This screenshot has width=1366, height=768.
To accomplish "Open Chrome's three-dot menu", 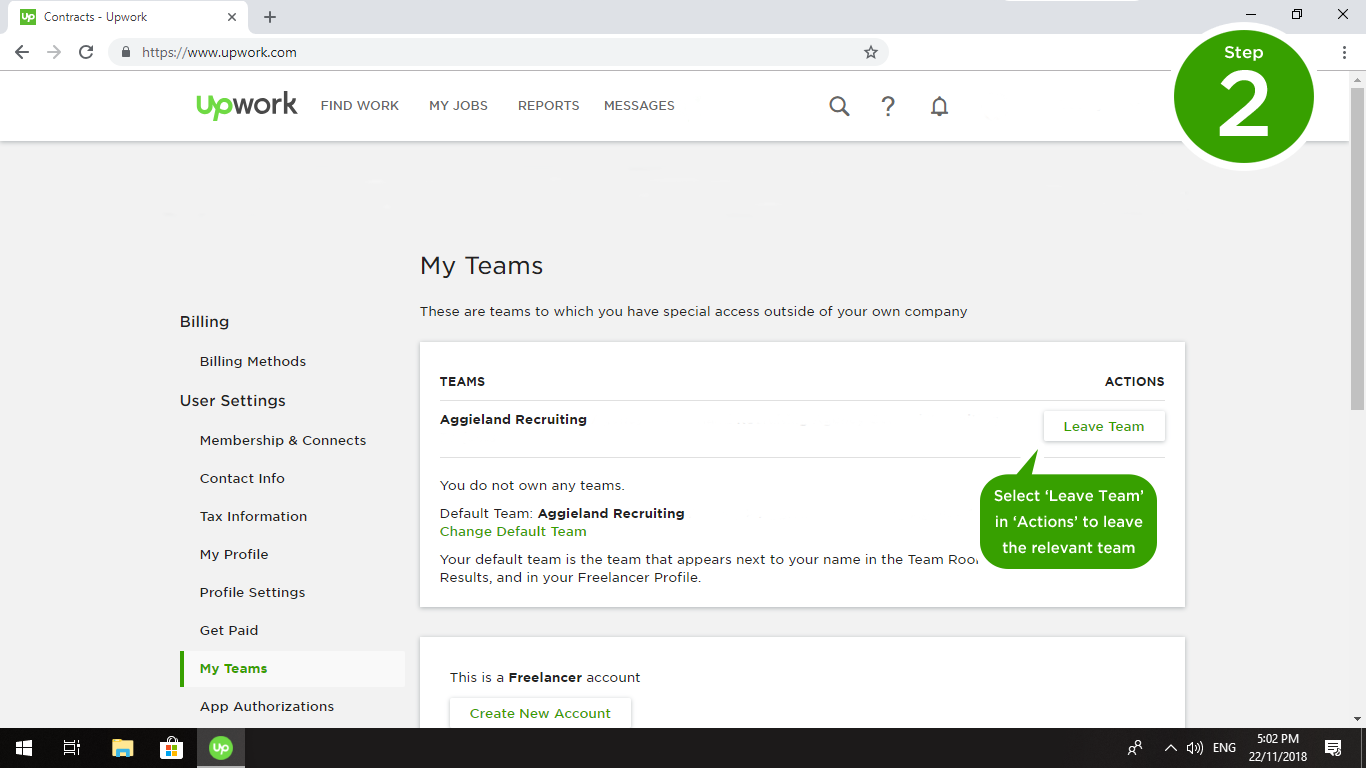I will click(1344, 52).
